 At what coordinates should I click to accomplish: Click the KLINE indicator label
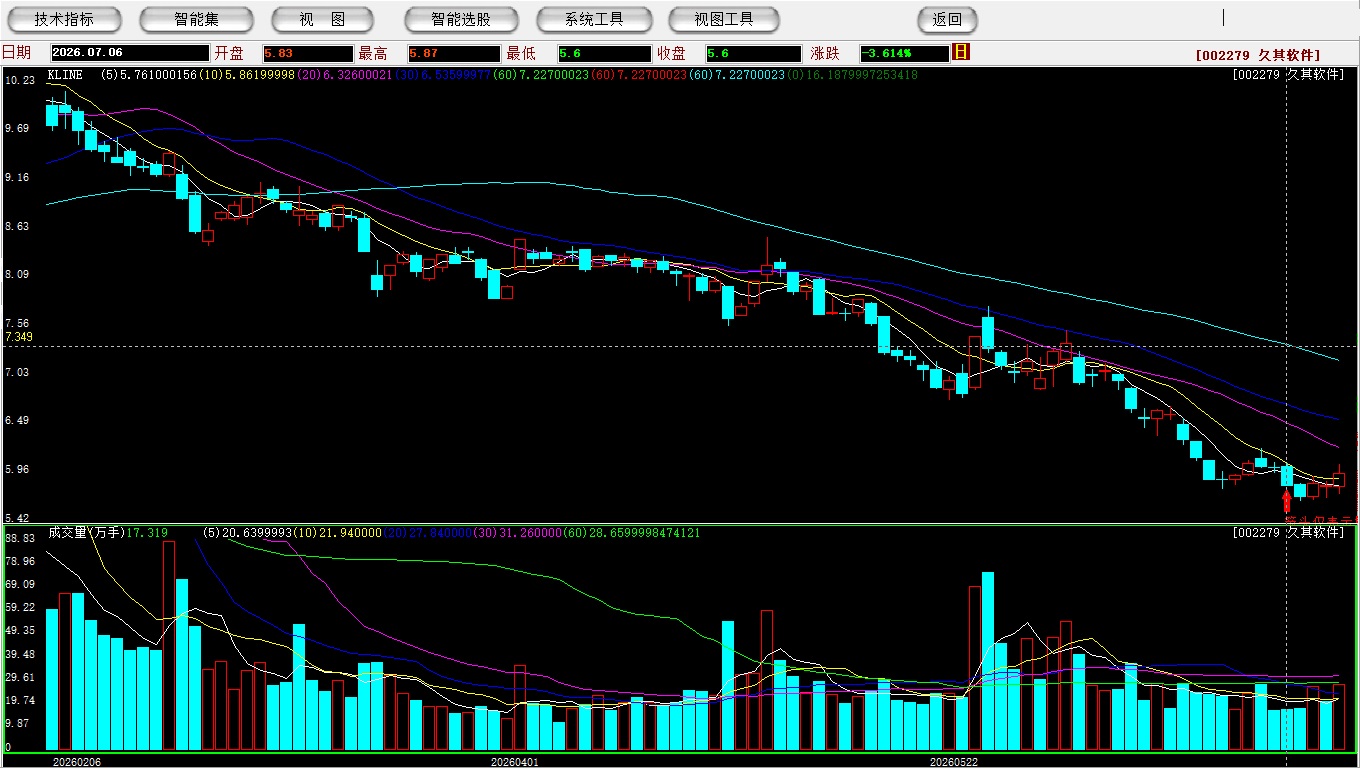65,75
